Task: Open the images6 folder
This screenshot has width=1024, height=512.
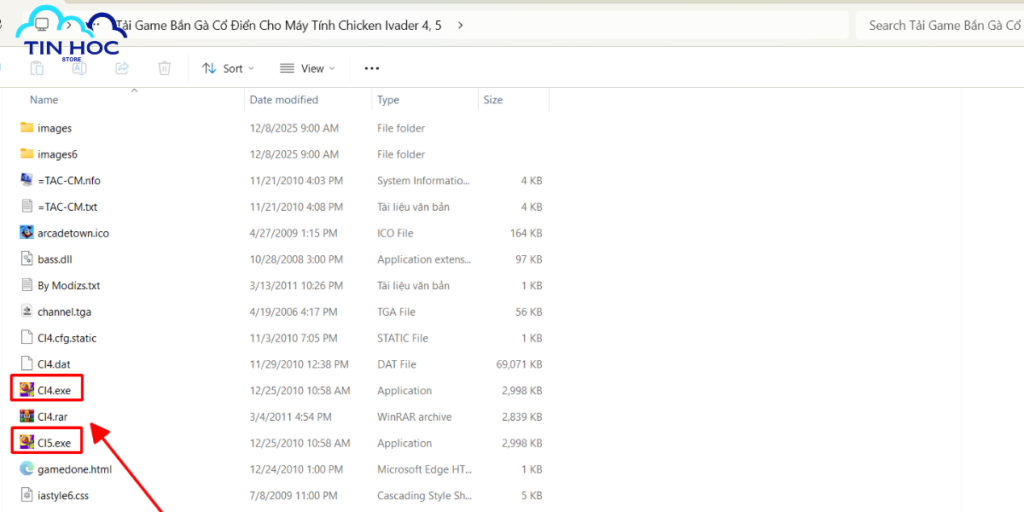Action: [56, 154]
